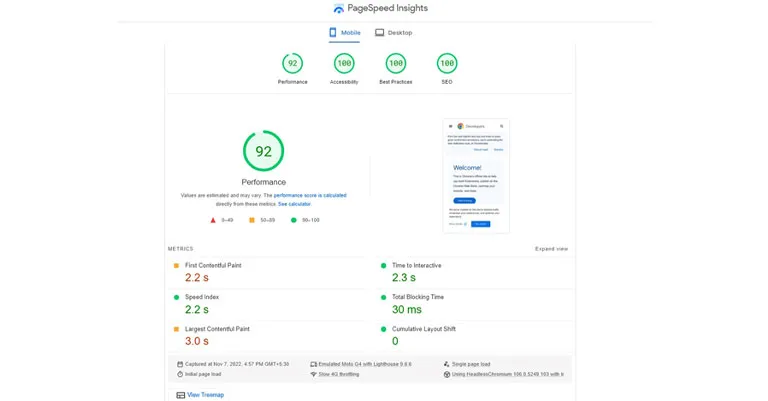Click the orange square next to Largest Contentful Paint
The height and width of the screenshot is (401, 768).
[176, 329]
